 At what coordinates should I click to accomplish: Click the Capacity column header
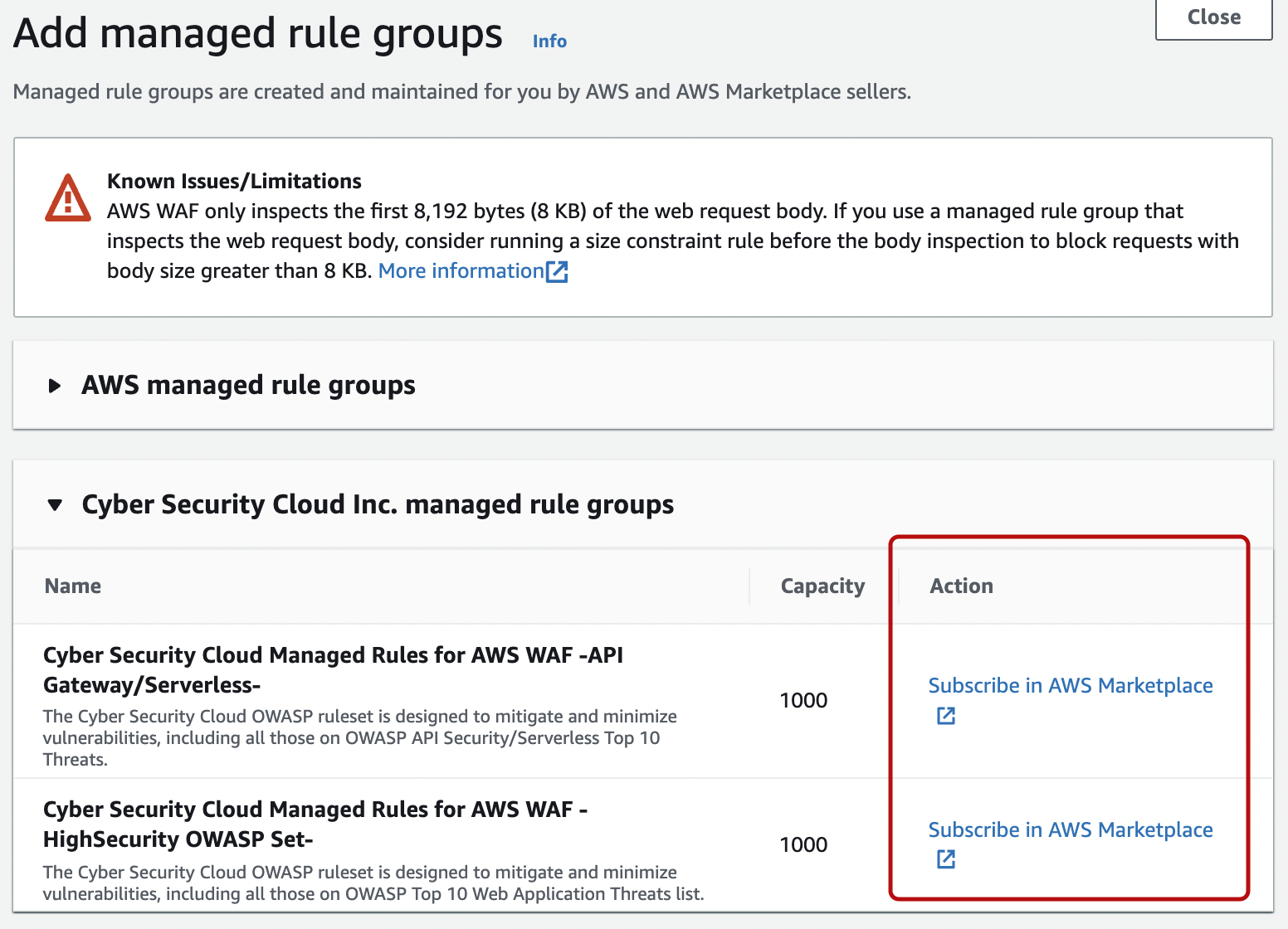(822, 586)
